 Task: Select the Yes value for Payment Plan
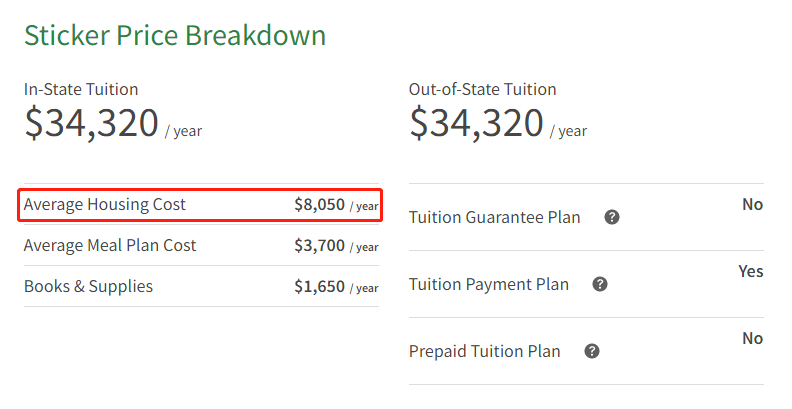751,272
